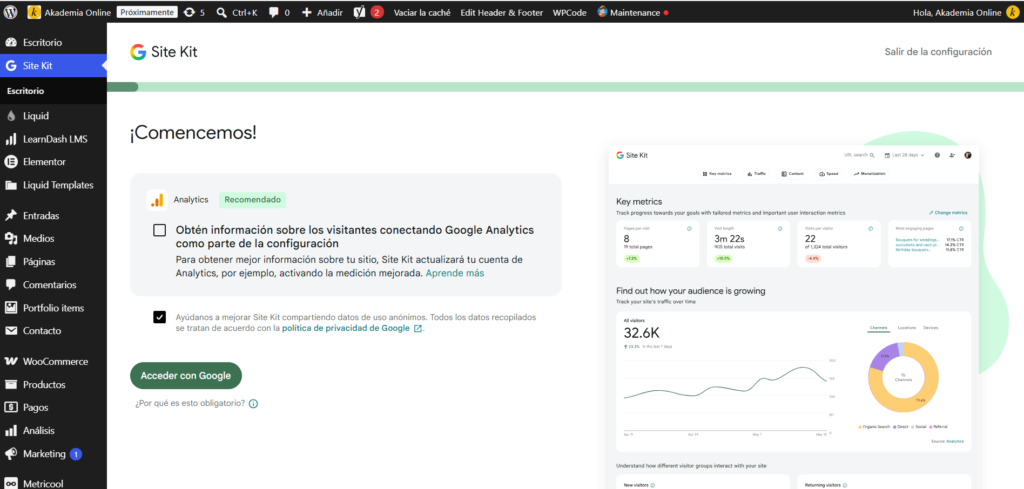This screenshot has height=489, width=1024.
Task: Click the Liquid droplet icon
Action: click(x=10, y=116)
